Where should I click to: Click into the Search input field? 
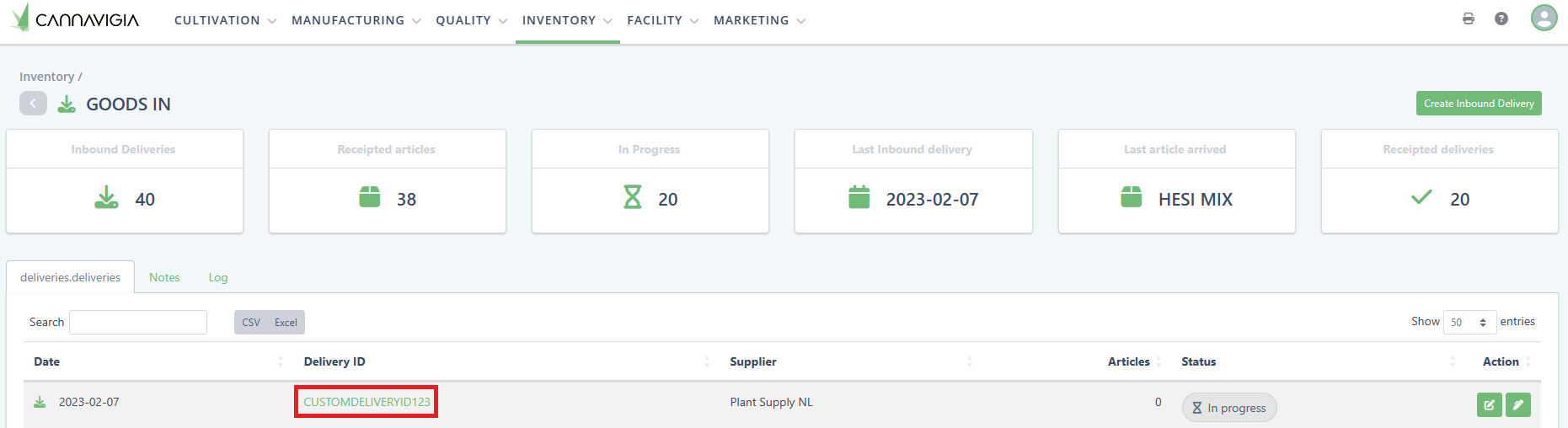point(138,322)
